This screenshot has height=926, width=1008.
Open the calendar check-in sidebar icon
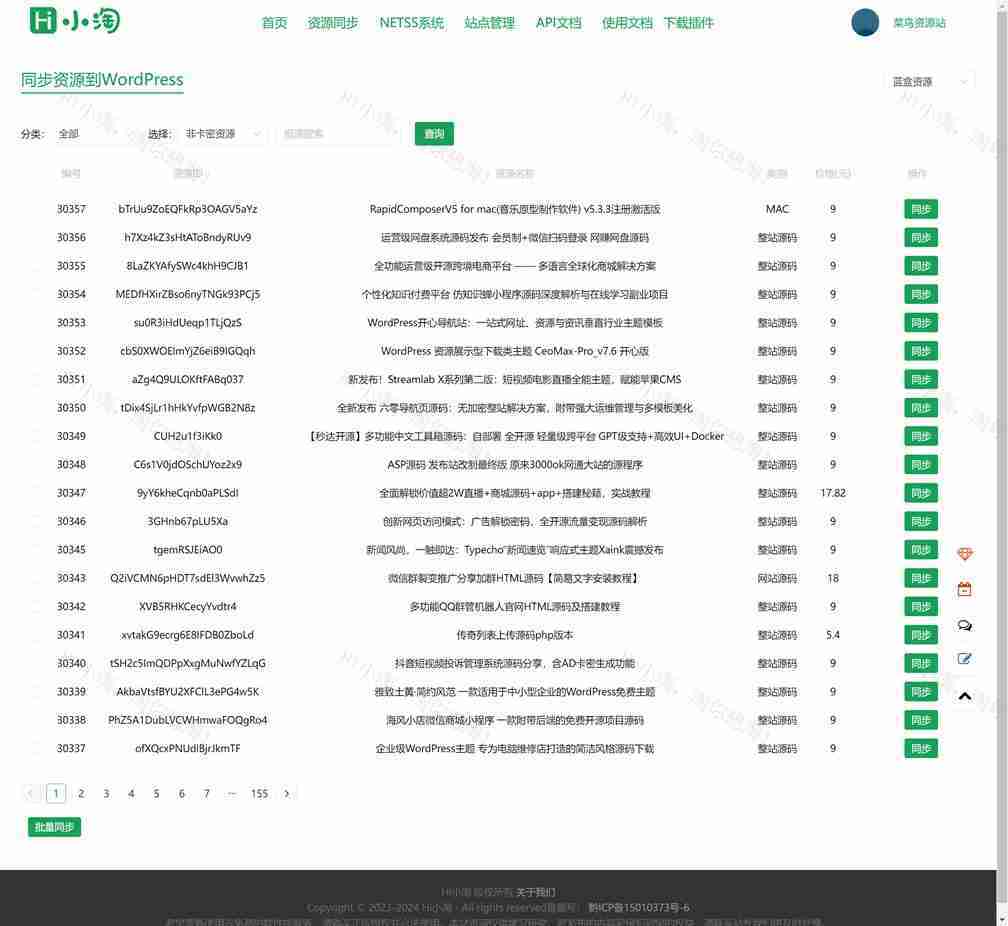click(964, 590)
